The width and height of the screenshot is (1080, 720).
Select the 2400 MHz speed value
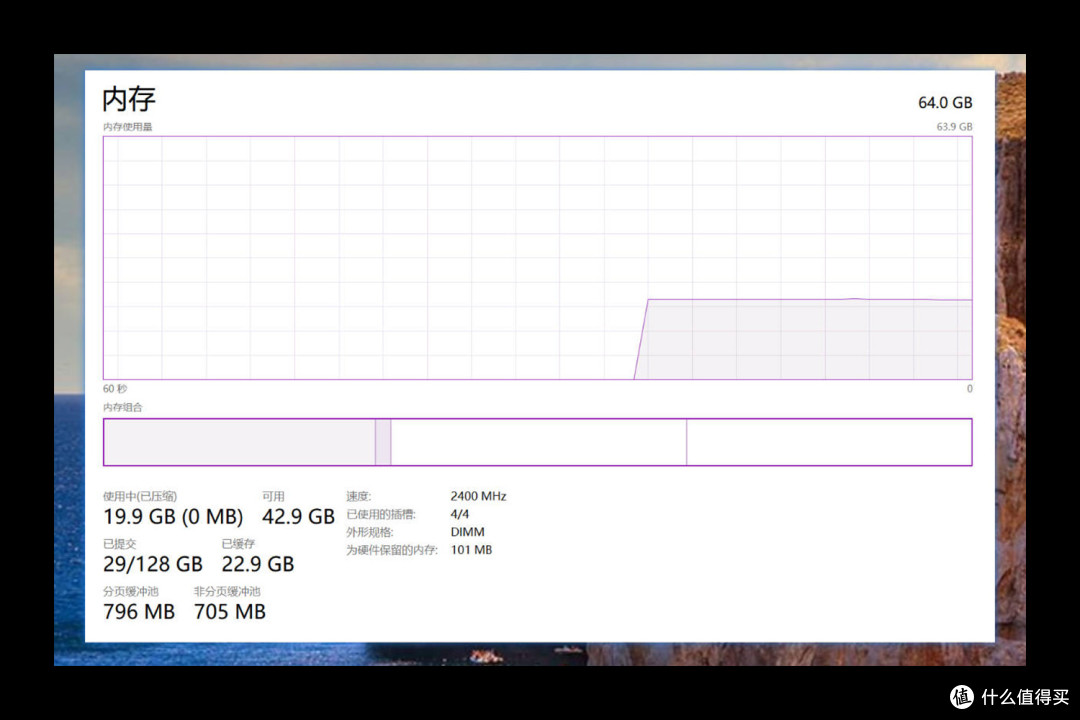[x=478, y=496]
